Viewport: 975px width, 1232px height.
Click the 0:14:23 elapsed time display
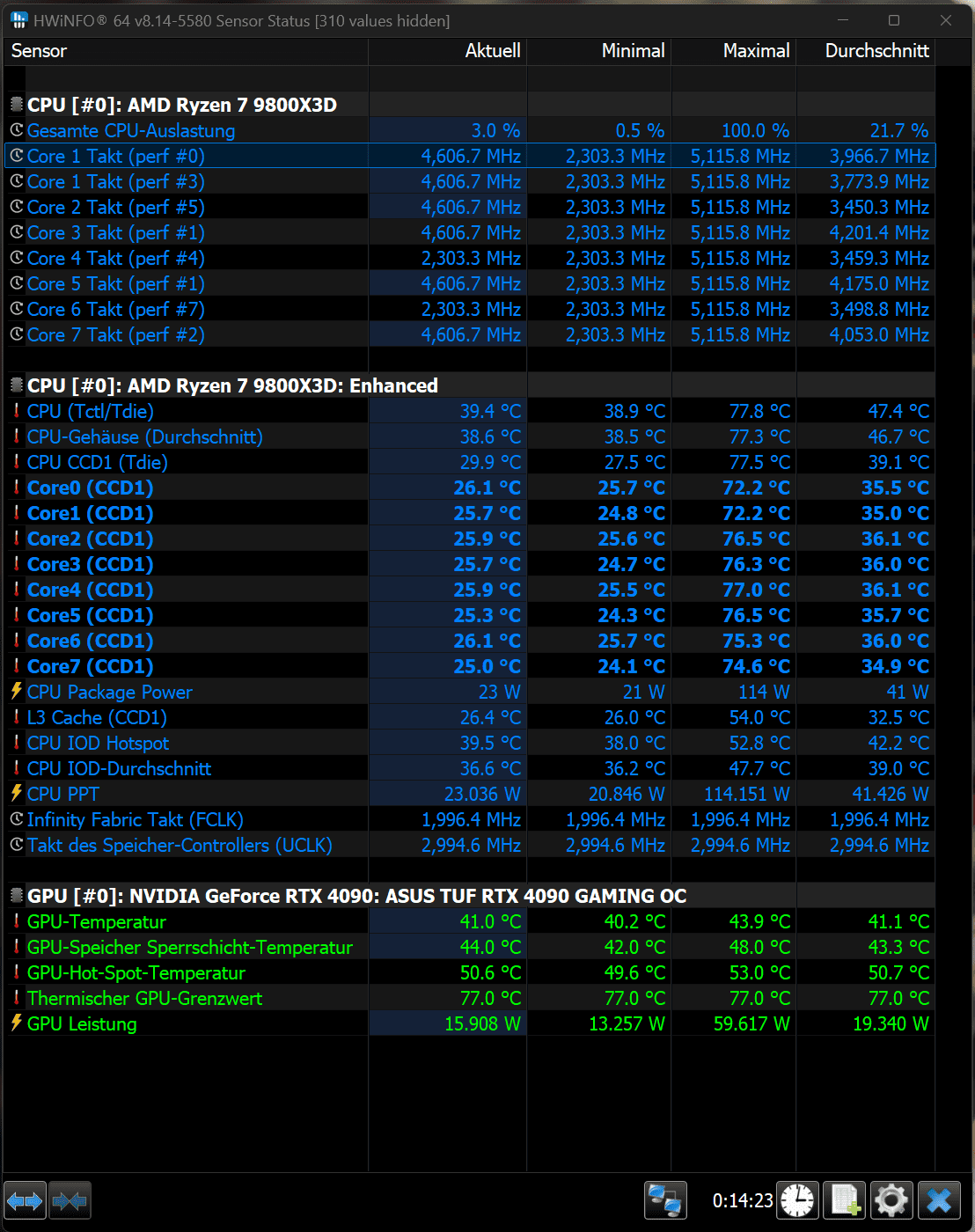(x=743, y=1200)
